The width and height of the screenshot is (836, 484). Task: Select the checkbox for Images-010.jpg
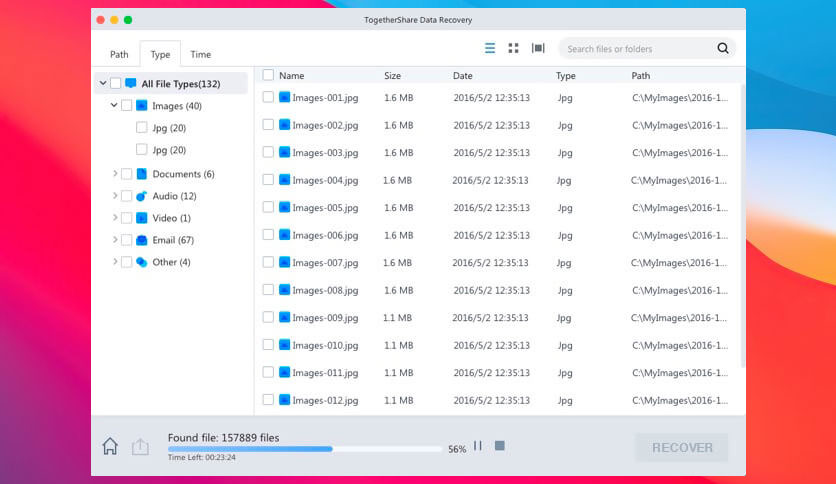pos(268,345)
